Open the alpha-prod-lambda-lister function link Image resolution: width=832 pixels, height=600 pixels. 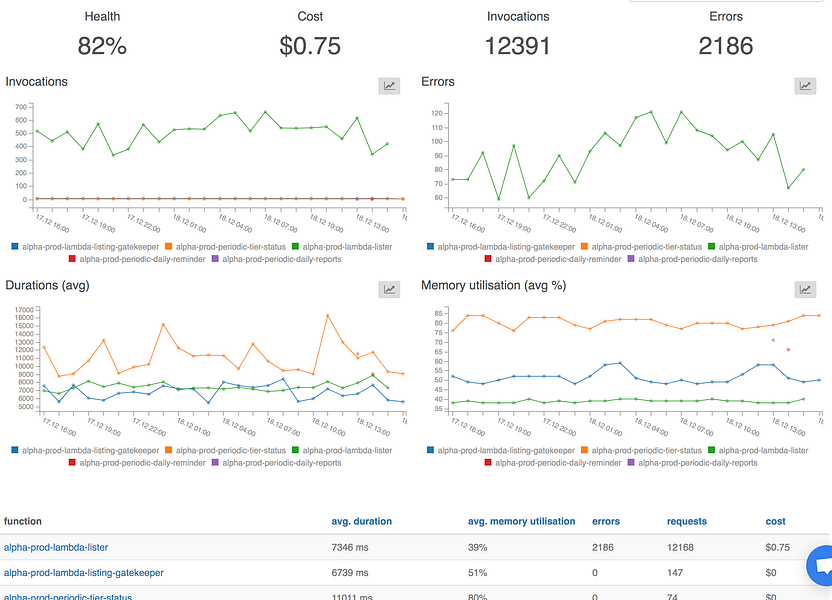56,547
